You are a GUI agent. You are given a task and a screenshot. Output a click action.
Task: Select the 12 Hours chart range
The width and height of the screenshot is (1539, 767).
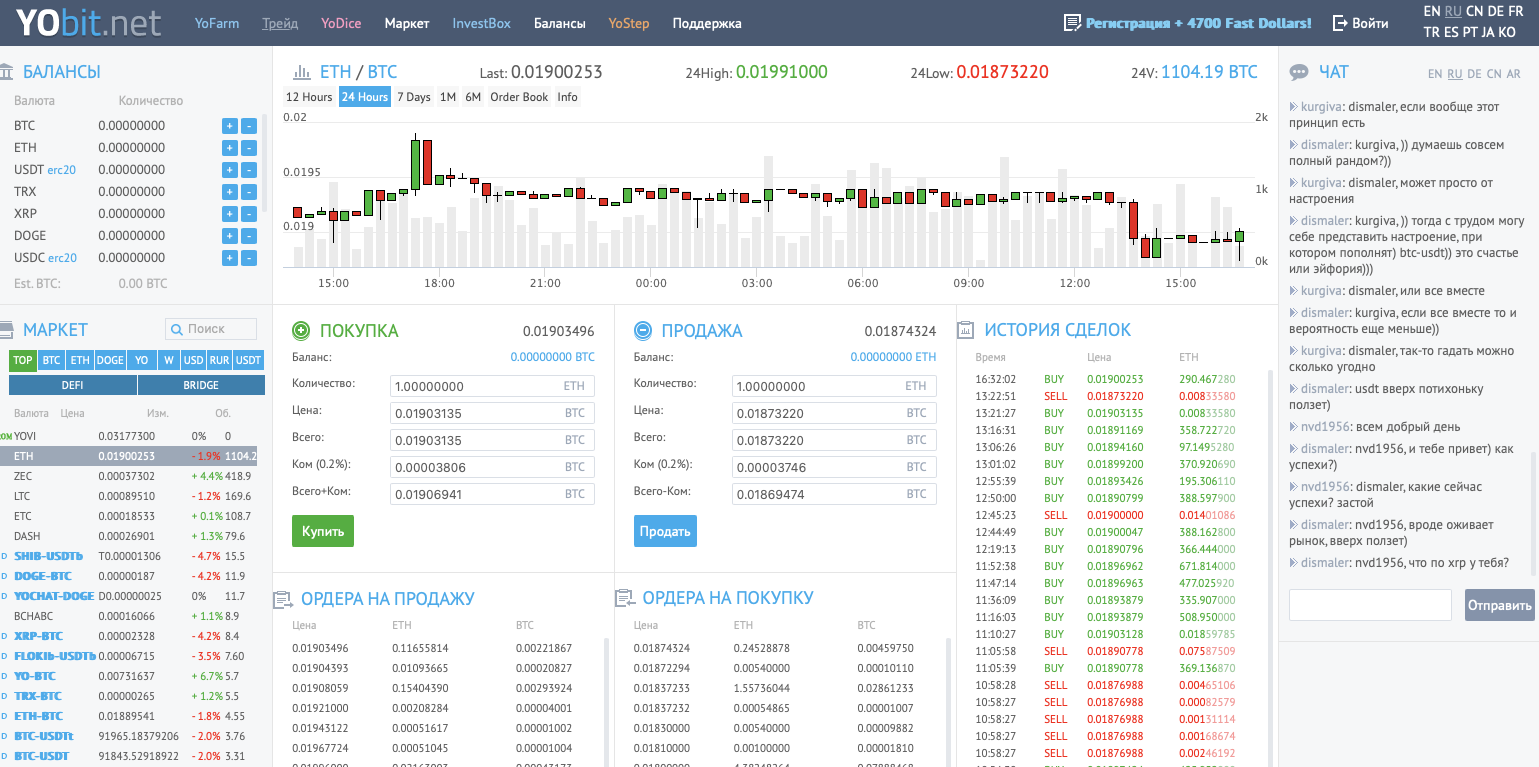309,97
